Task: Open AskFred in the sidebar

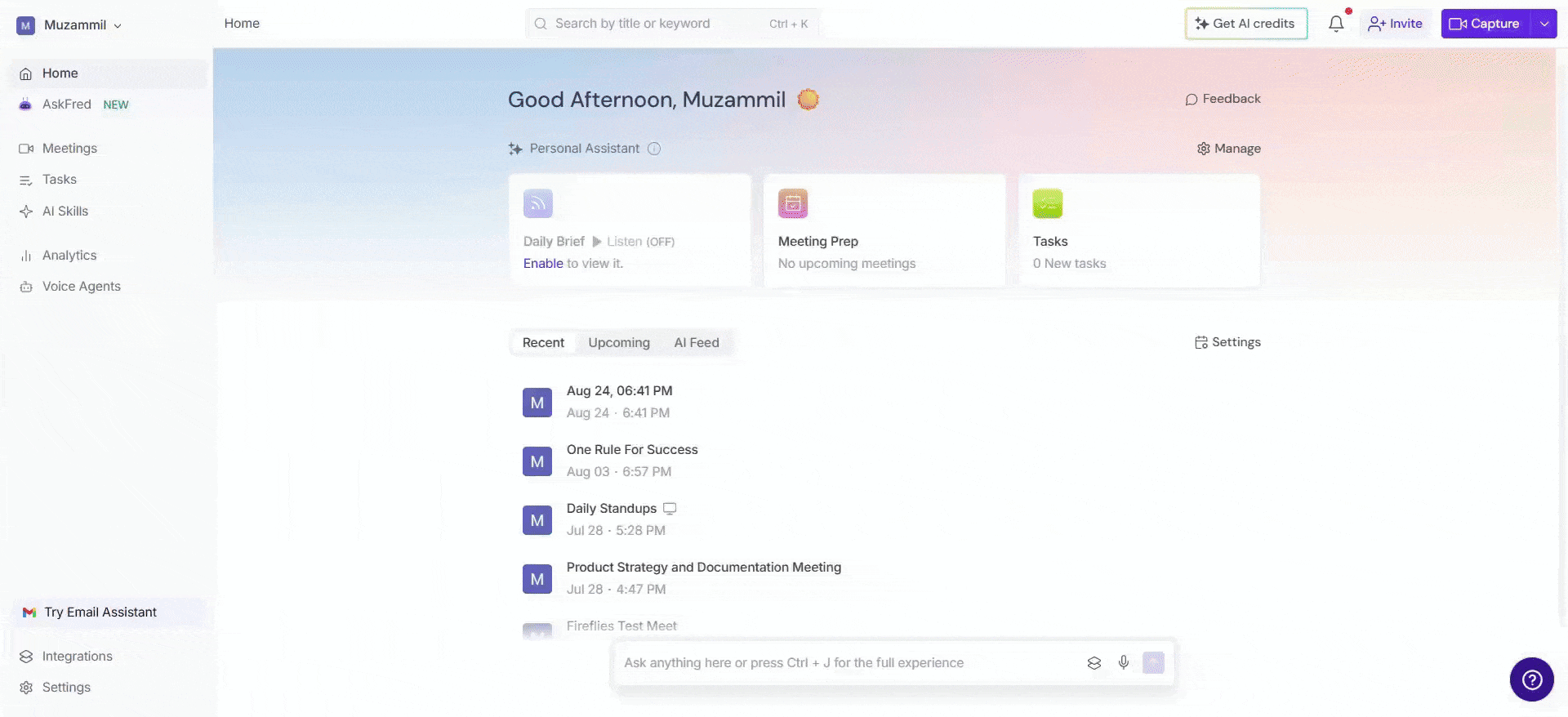Action: point(109,105)
